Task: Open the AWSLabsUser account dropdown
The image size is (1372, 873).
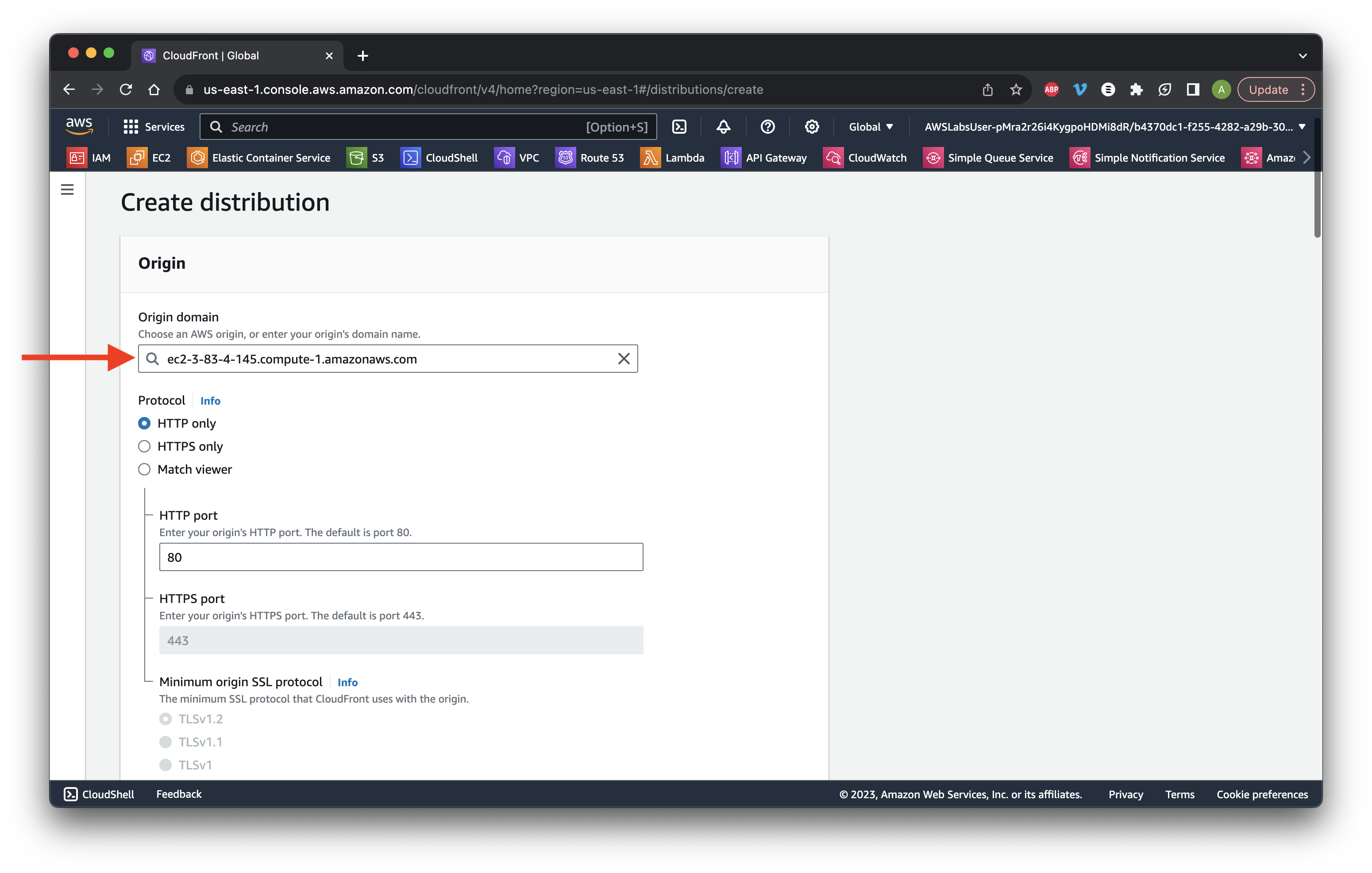Action: [1114, 127]
